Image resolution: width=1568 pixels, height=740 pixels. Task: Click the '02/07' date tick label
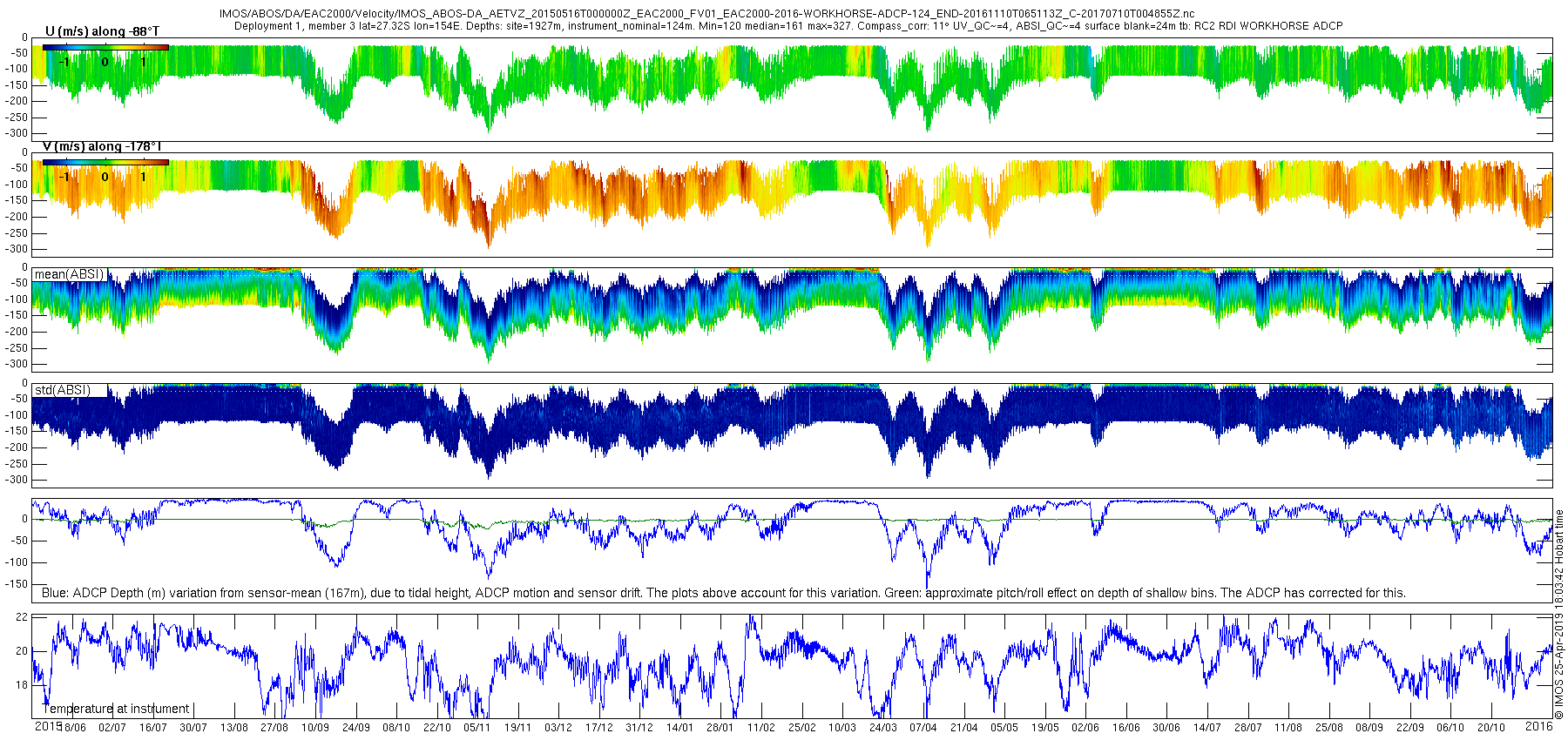(112, 728)
